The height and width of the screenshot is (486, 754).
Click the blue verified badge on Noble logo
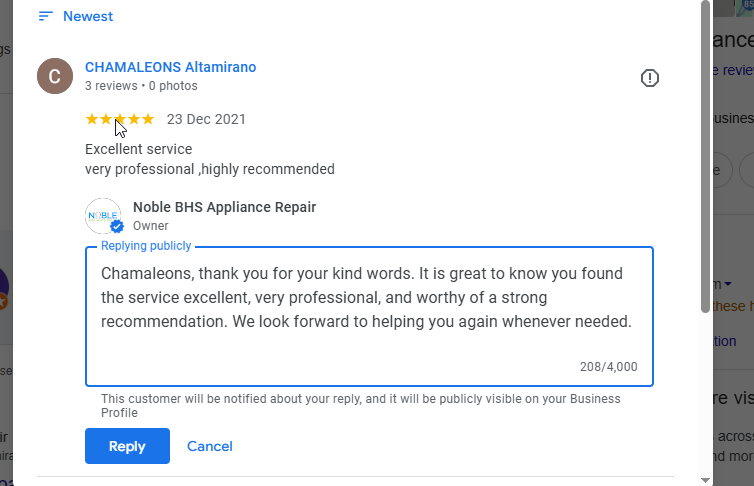click(x=116, y=226)
